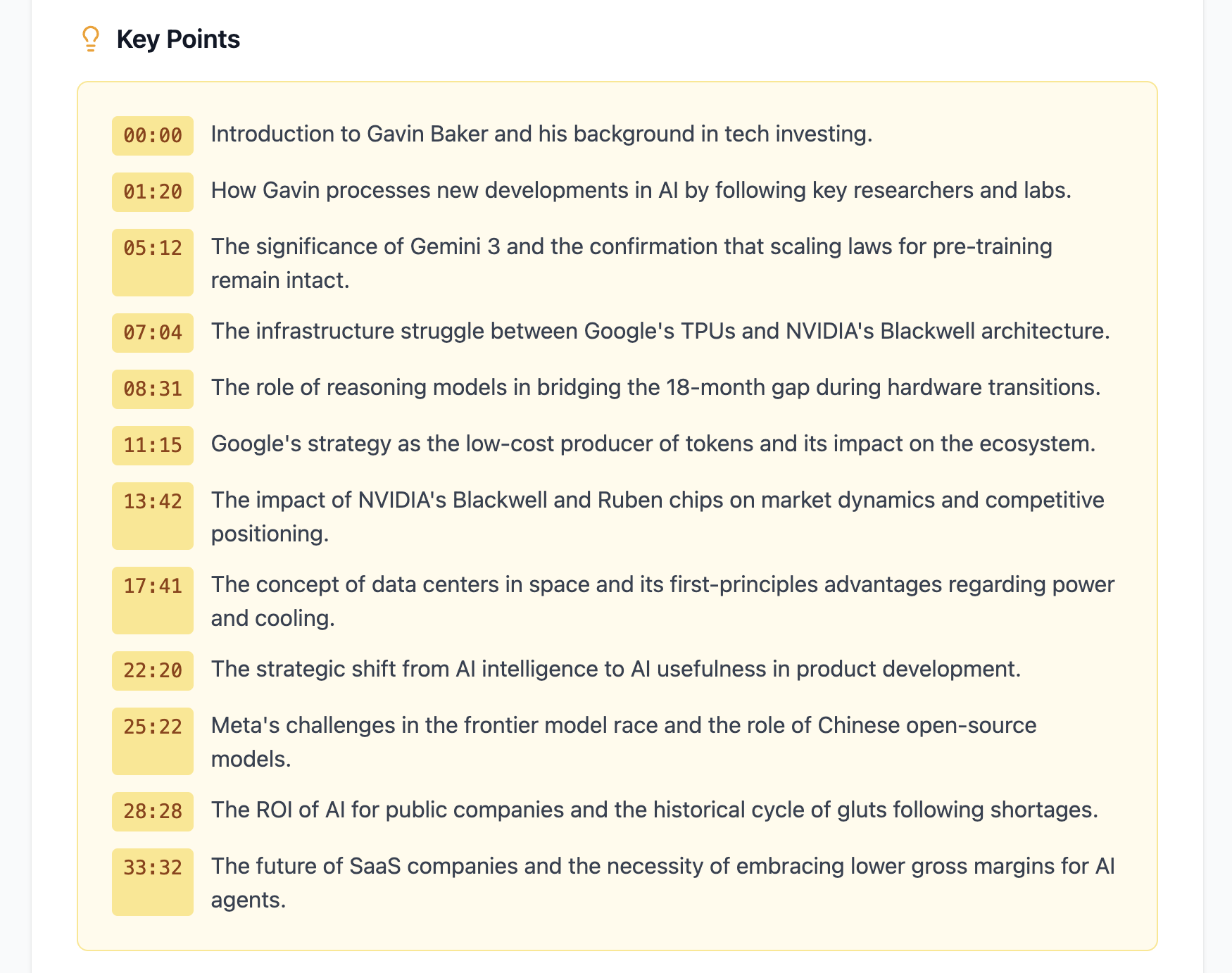Click the Key Points heading text
The width and height of the screenshot is (1232, 973).
pyautogui.click(x=179, y=39)
